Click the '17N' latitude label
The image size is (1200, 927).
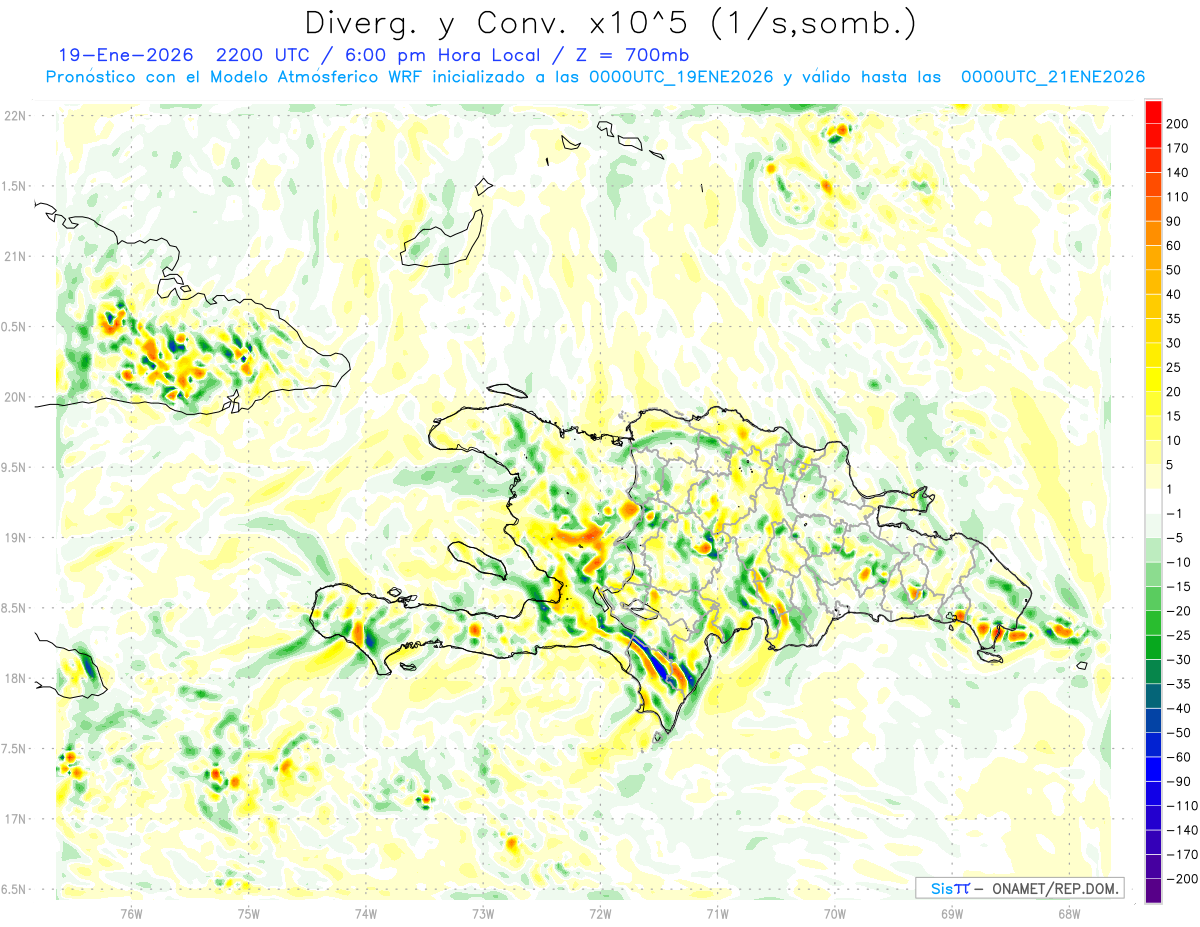[15, 819]
